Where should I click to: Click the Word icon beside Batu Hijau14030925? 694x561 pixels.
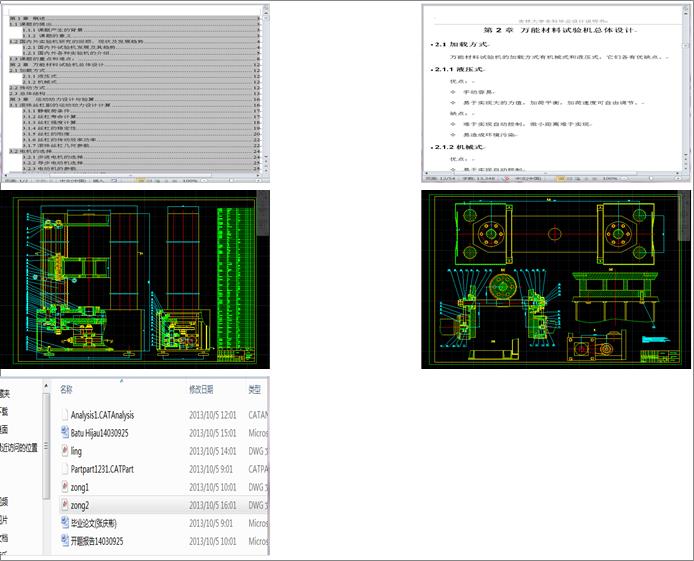tap(65, 433)
